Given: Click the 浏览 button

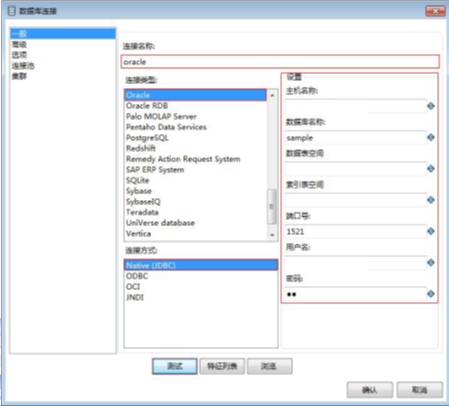Looking at the screenshot, I should tap(270, 366).
